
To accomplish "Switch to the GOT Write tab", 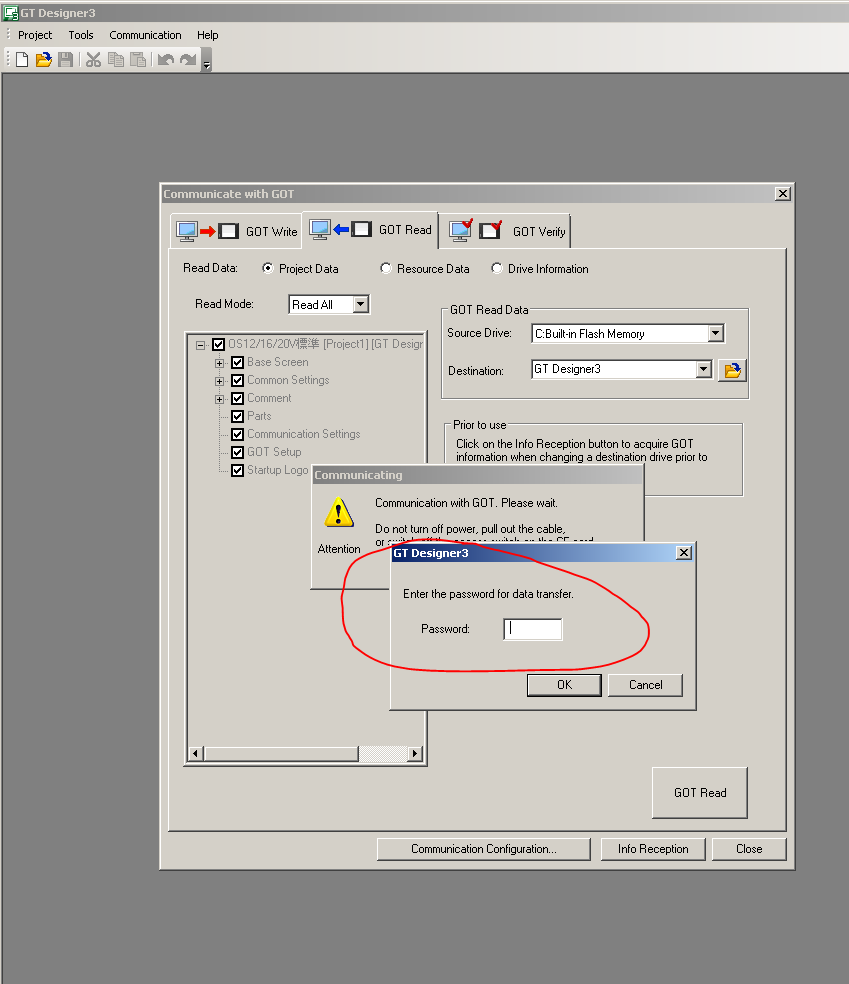I will coord(237,231).
